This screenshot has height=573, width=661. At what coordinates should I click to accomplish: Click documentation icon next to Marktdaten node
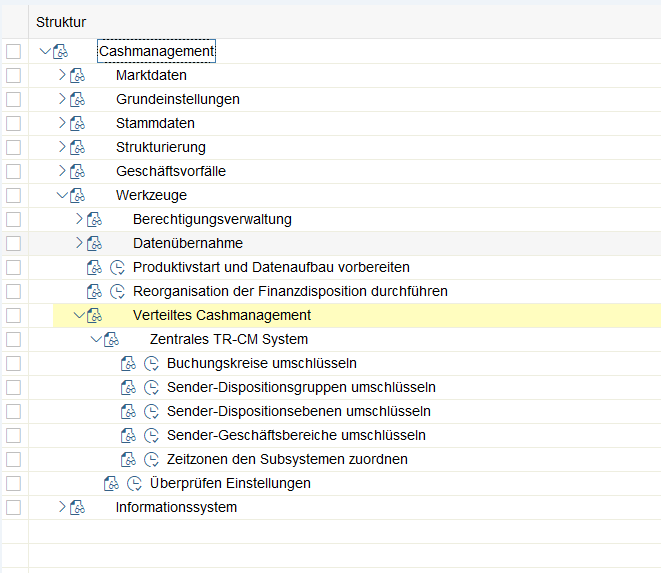click(x=78, y=75)
